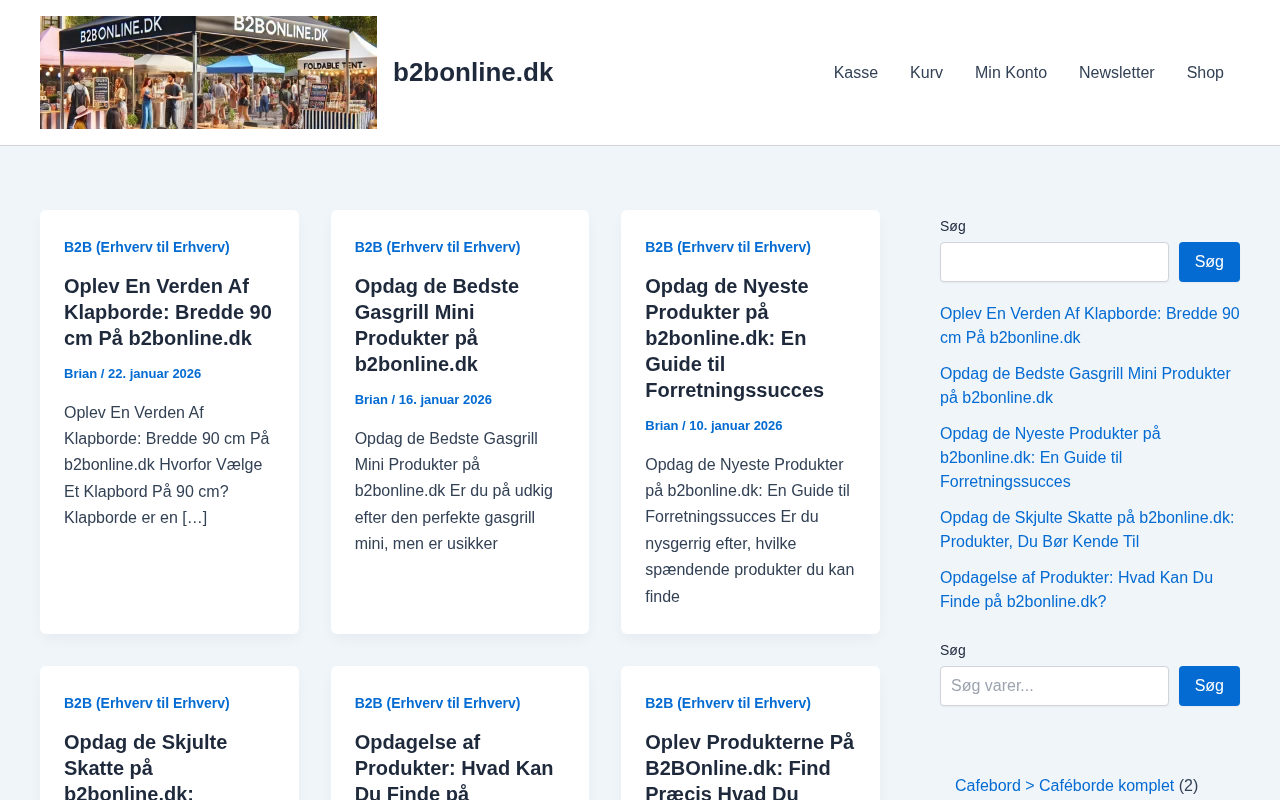Select the '10. januar 2026' date text
The width and height of the screenshot is (1280, 800).
tap(736, 426)
